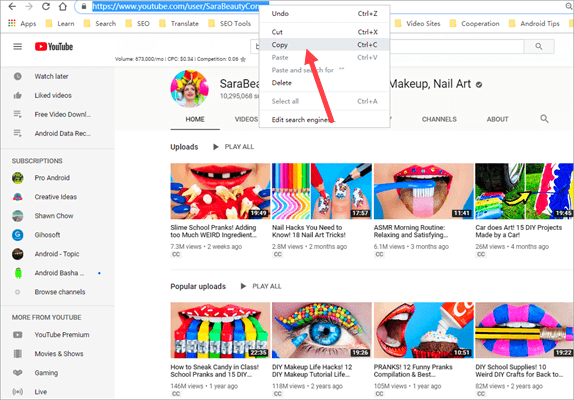Open the Pro Android subscription
The width and height of the screenshot is (574, 400).
click(x=52, y=177)
